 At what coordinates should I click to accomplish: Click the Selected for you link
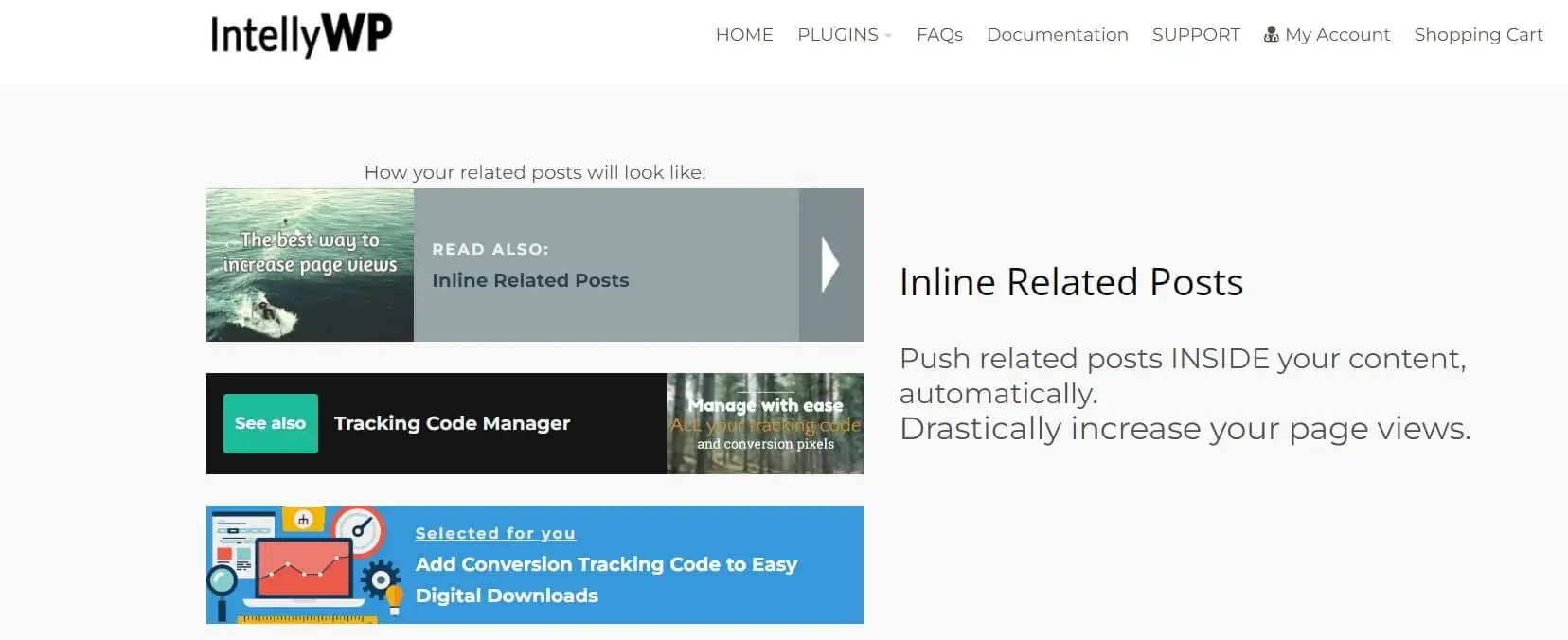495,533
